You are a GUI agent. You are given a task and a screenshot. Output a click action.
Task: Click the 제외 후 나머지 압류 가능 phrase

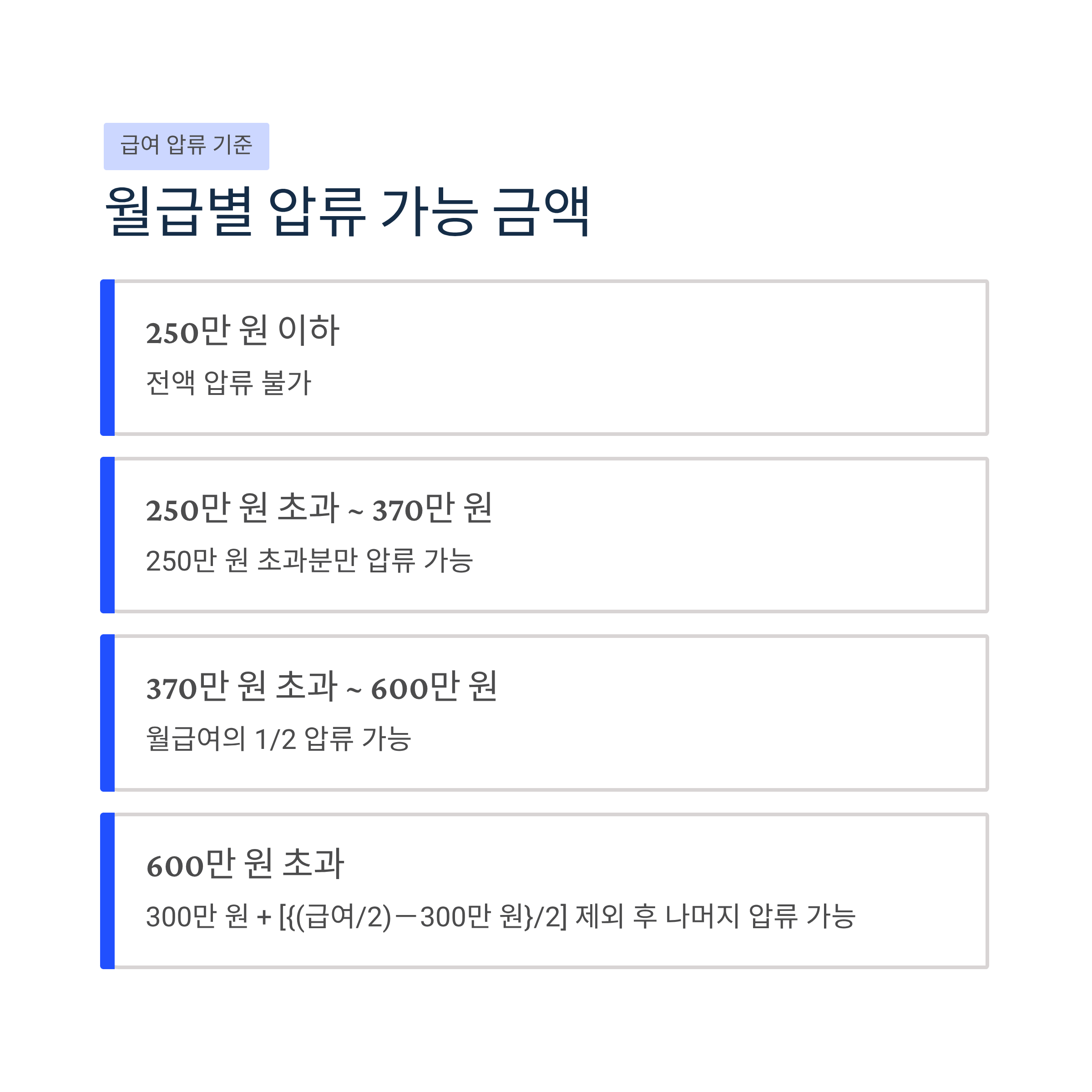pos(716,916)
